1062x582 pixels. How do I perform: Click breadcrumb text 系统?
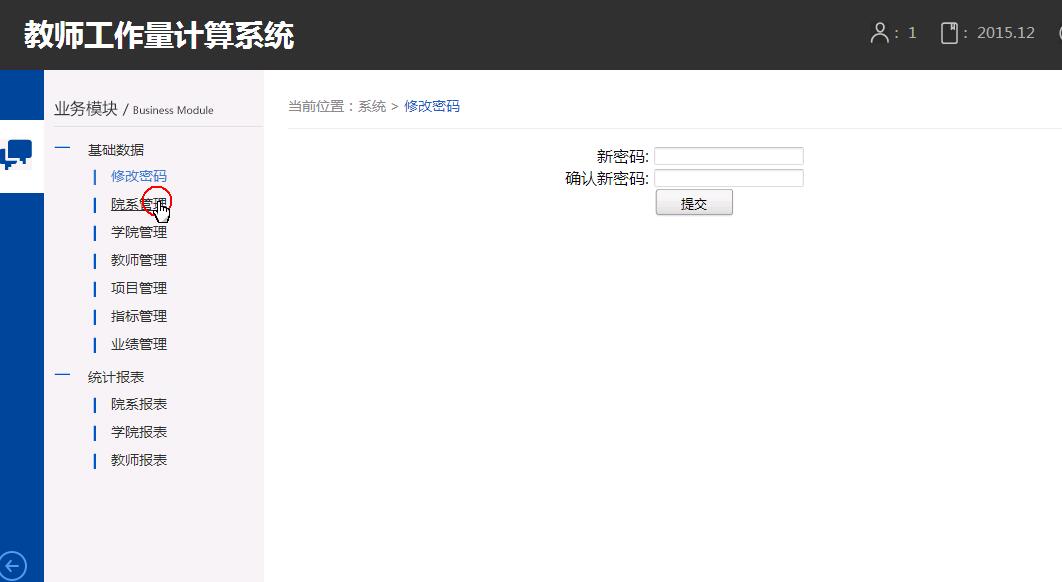(372, 106)
